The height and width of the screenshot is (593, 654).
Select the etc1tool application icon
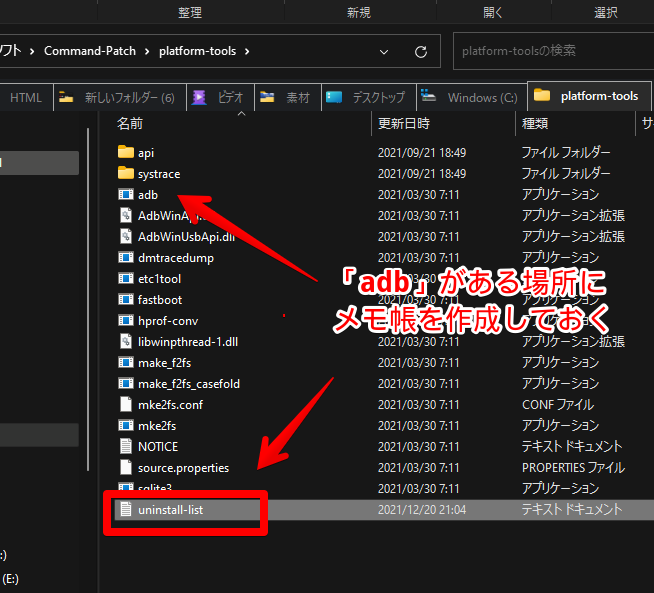pyautogui.click(x=126, y=278)
